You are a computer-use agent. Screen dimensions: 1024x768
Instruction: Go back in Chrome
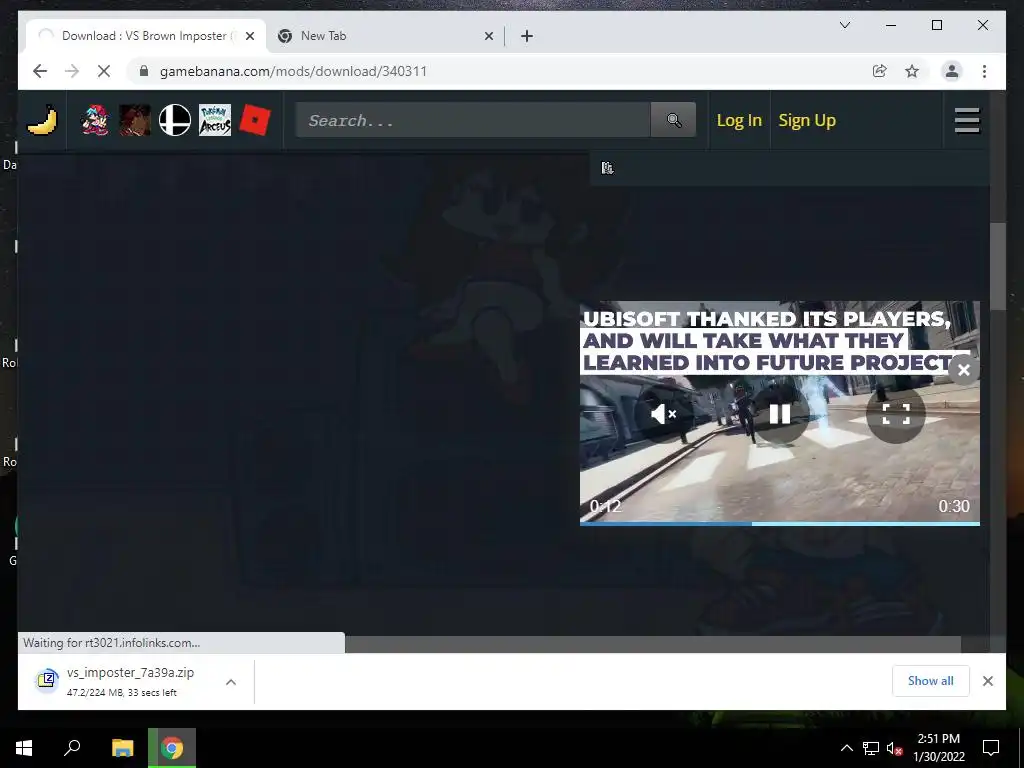pyautogui.click(x=40, y=71)
